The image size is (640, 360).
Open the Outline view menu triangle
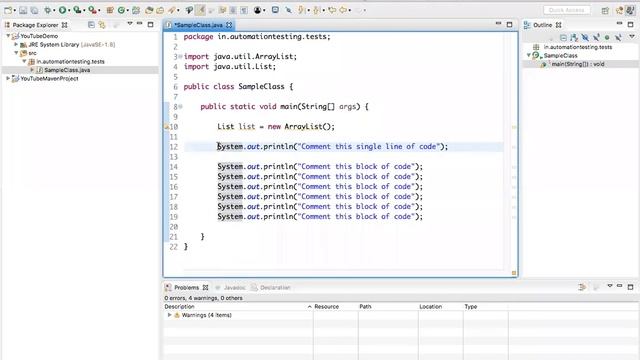point(632,37)
